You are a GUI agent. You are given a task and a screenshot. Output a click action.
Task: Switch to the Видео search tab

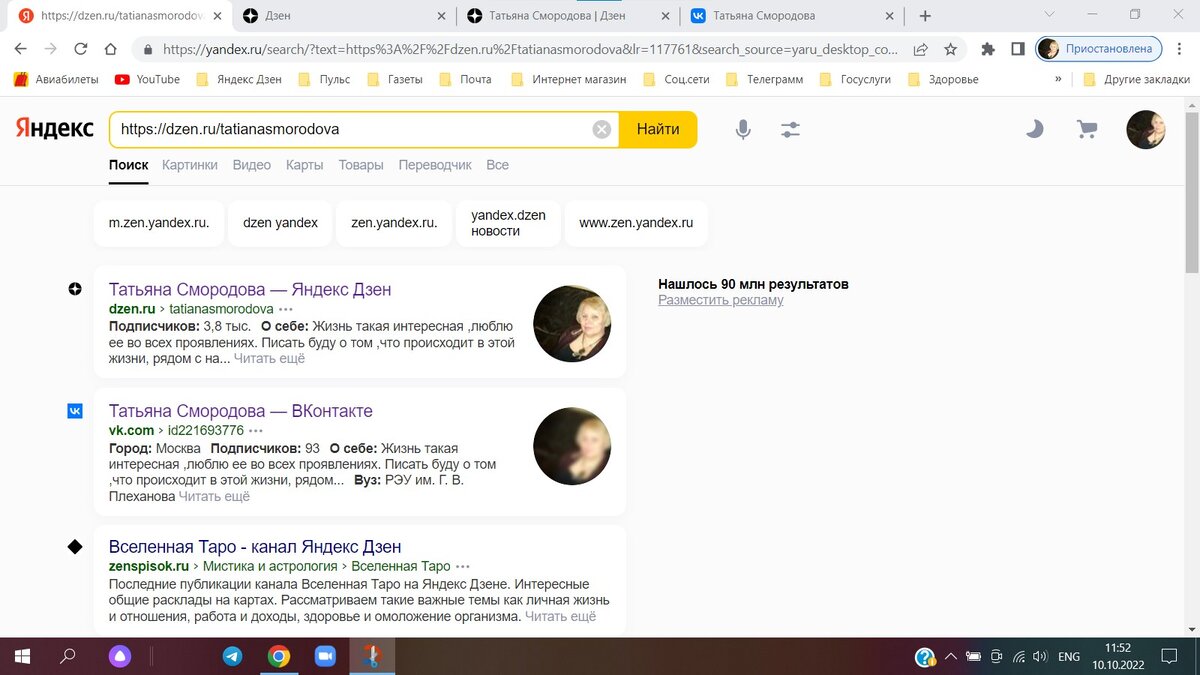click(252, 165)
